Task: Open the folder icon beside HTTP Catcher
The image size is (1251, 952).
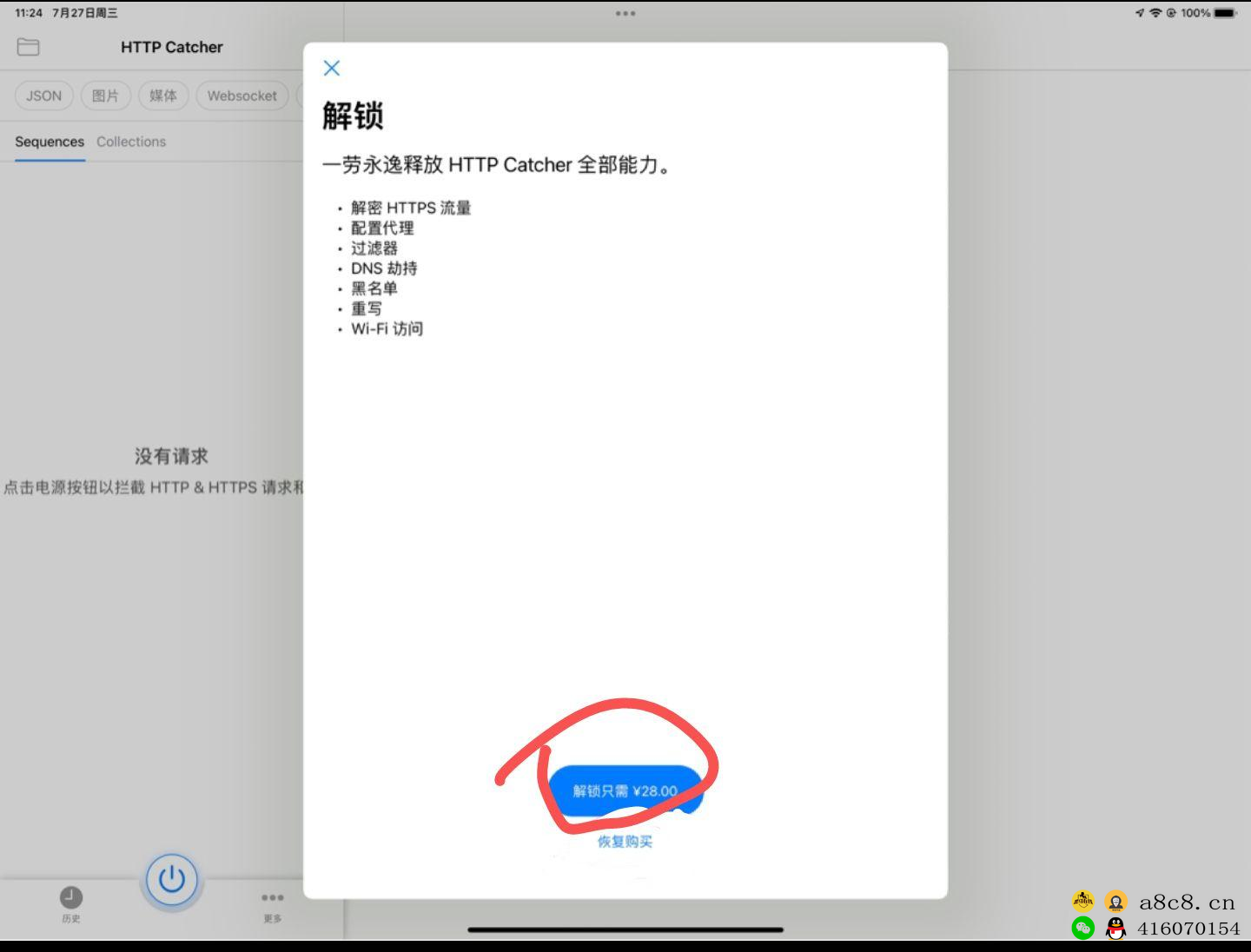Action: click(29, 47)
